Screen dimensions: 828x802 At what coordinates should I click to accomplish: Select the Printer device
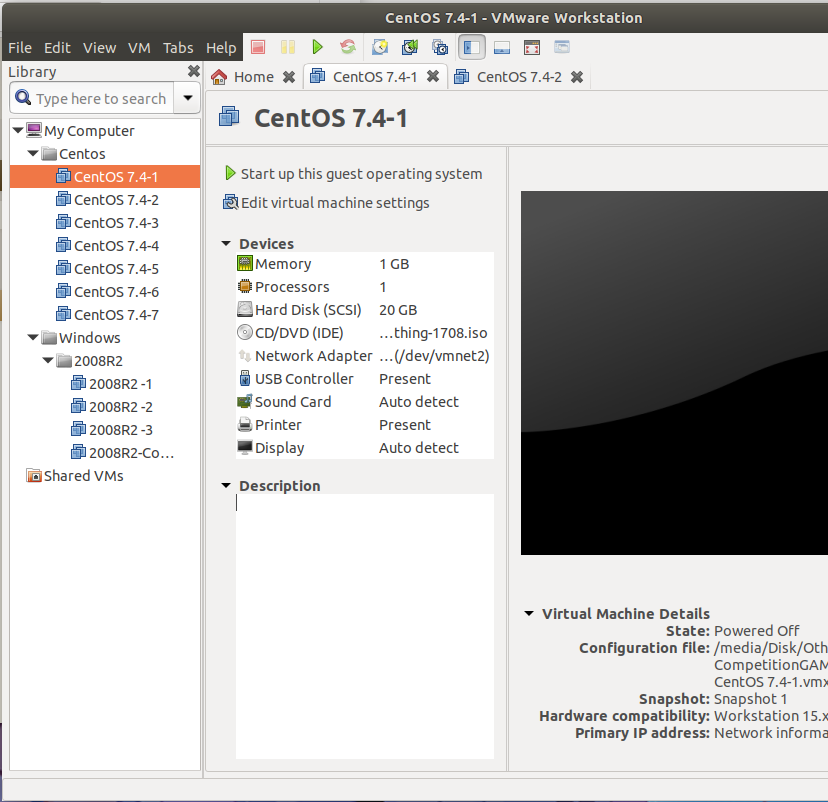(x=365, y=424)
